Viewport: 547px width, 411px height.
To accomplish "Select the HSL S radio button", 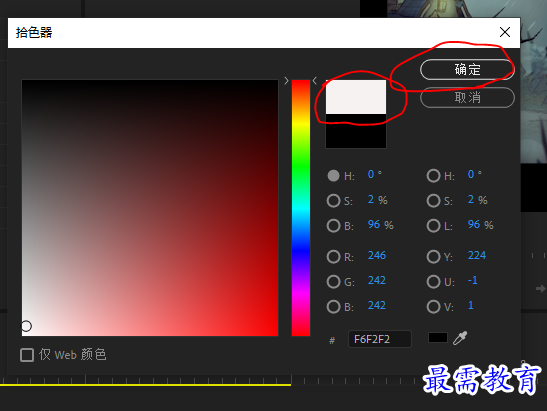I will (x=433, y=201).
